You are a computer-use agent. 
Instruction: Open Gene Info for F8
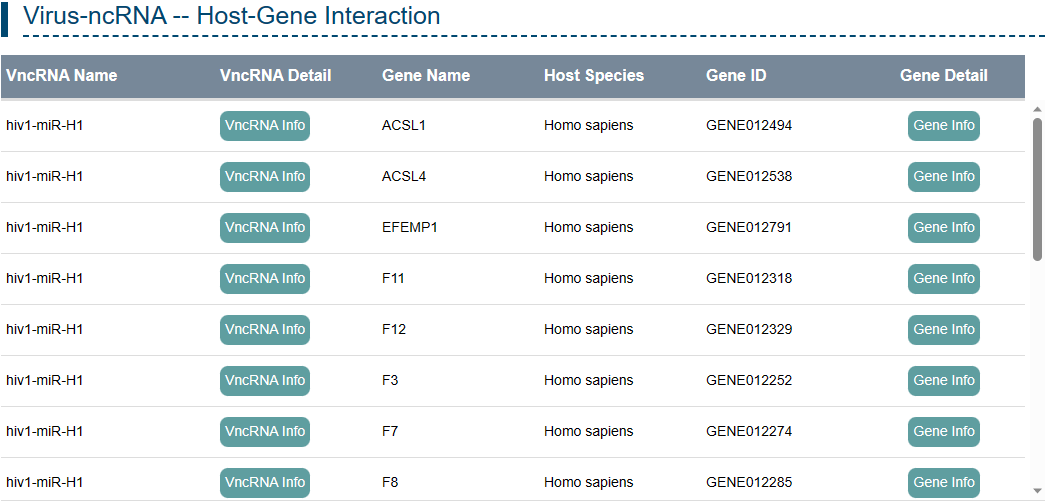(x=943, y=483)
